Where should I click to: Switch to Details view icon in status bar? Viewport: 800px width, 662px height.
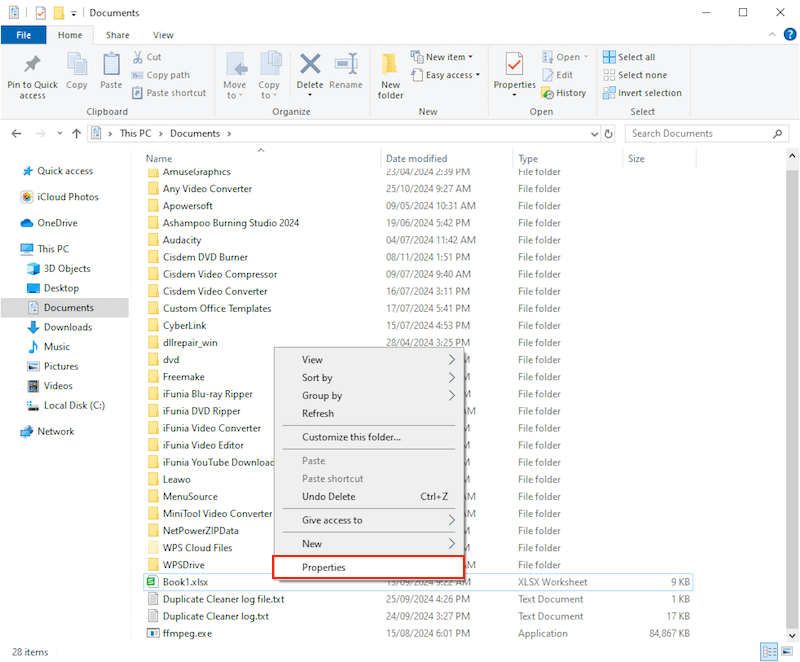769,651
